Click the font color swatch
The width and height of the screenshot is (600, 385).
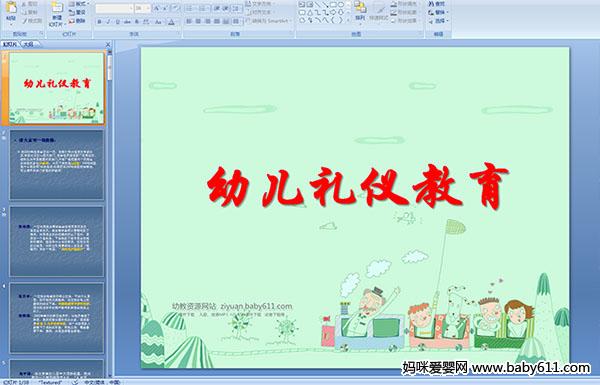171,22
